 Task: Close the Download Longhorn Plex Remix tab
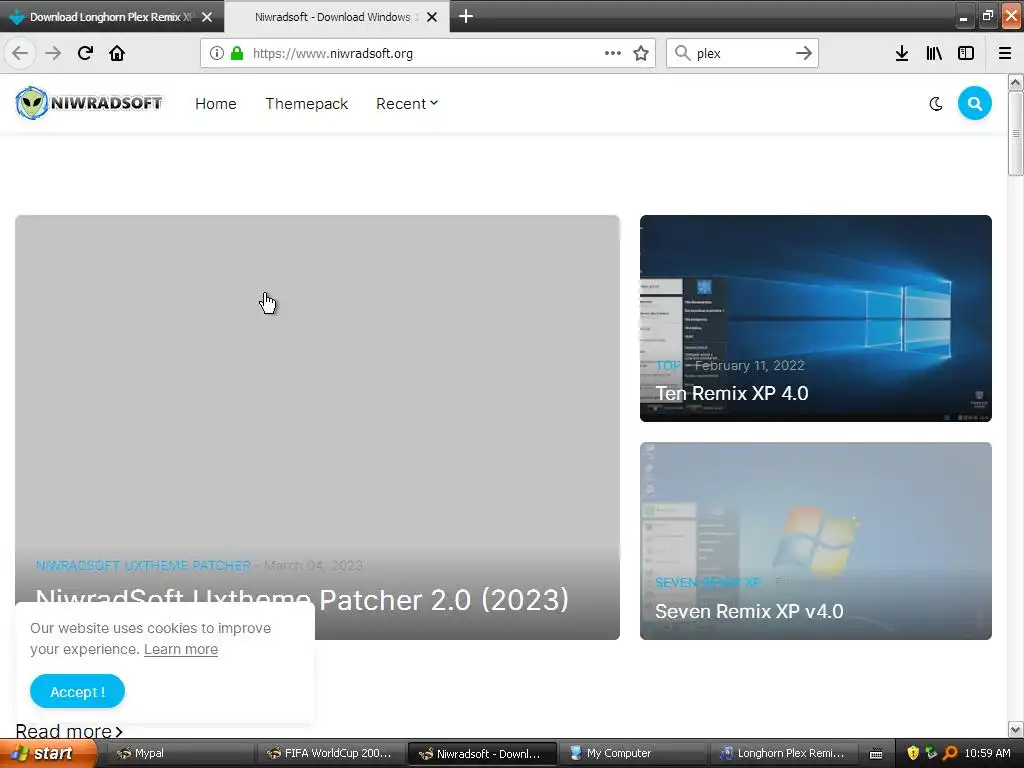point(207,17)
